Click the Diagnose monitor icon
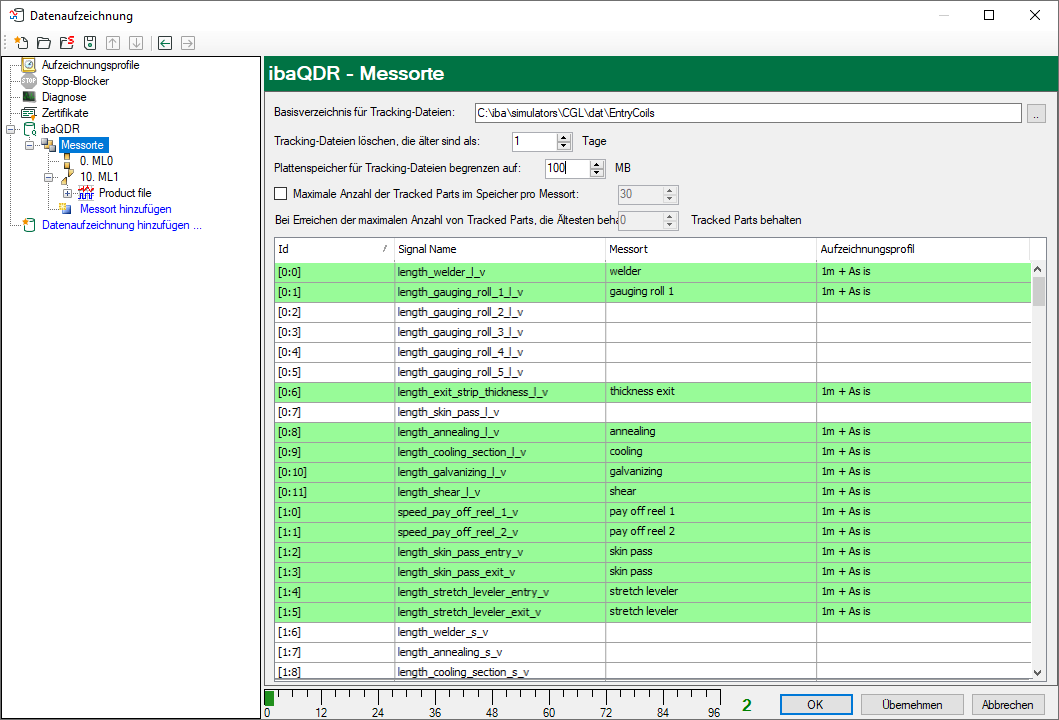The height and width of the screenshot is (720, 1059). [x=28, y=97]
